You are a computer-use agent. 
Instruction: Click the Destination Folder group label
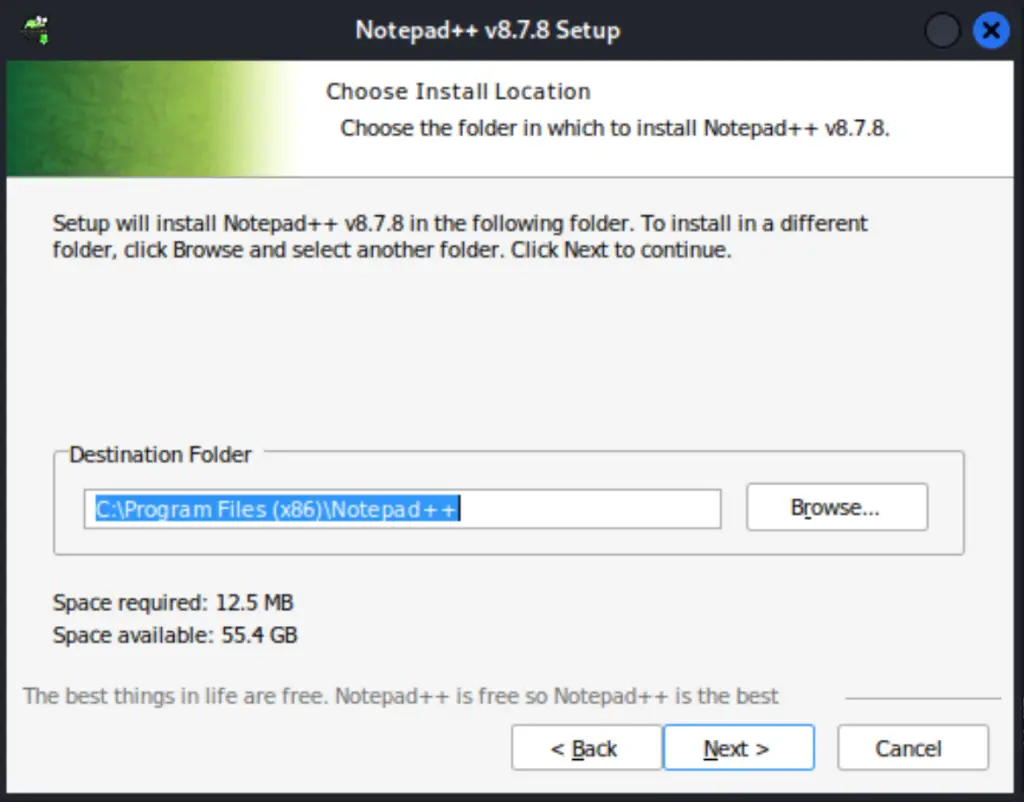point(160,455)
